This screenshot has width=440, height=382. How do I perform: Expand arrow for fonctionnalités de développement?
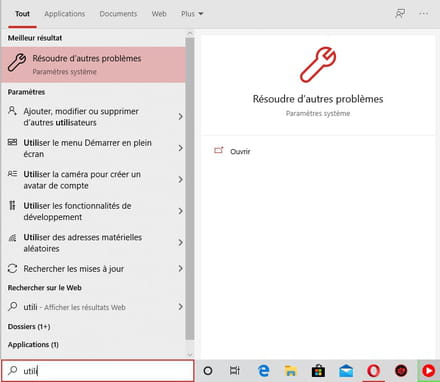point(180,211)
